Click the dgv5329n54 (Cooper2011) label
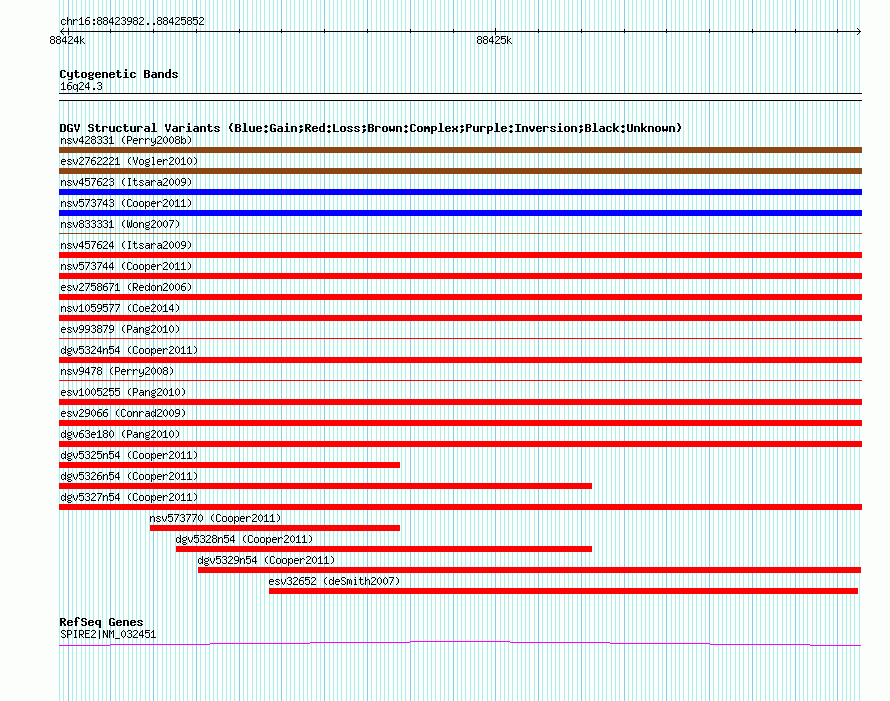890x701 pixels. point(266,560)
